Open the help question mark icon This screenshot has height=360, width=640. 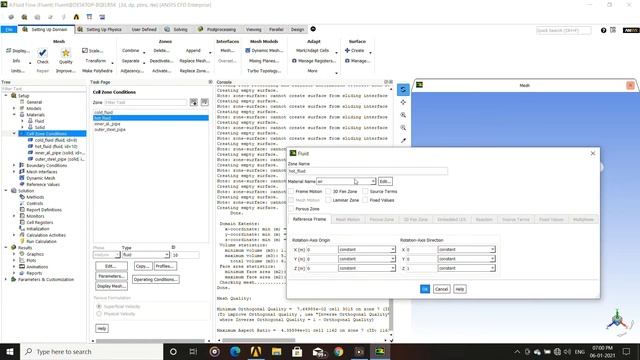[603, 30]
